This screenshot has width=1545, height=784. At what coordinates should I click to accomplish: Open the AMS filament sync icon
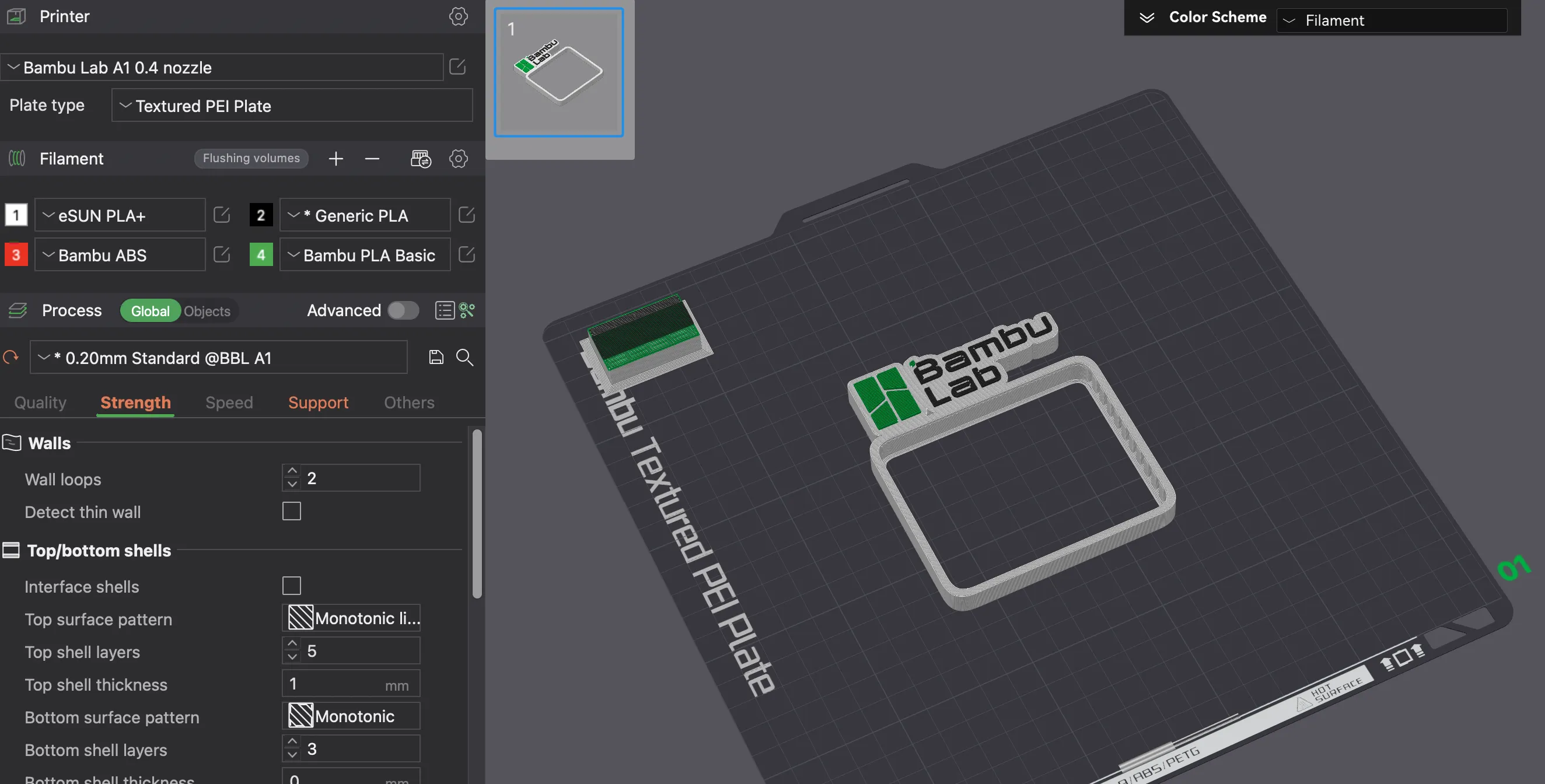click(421, 158)
